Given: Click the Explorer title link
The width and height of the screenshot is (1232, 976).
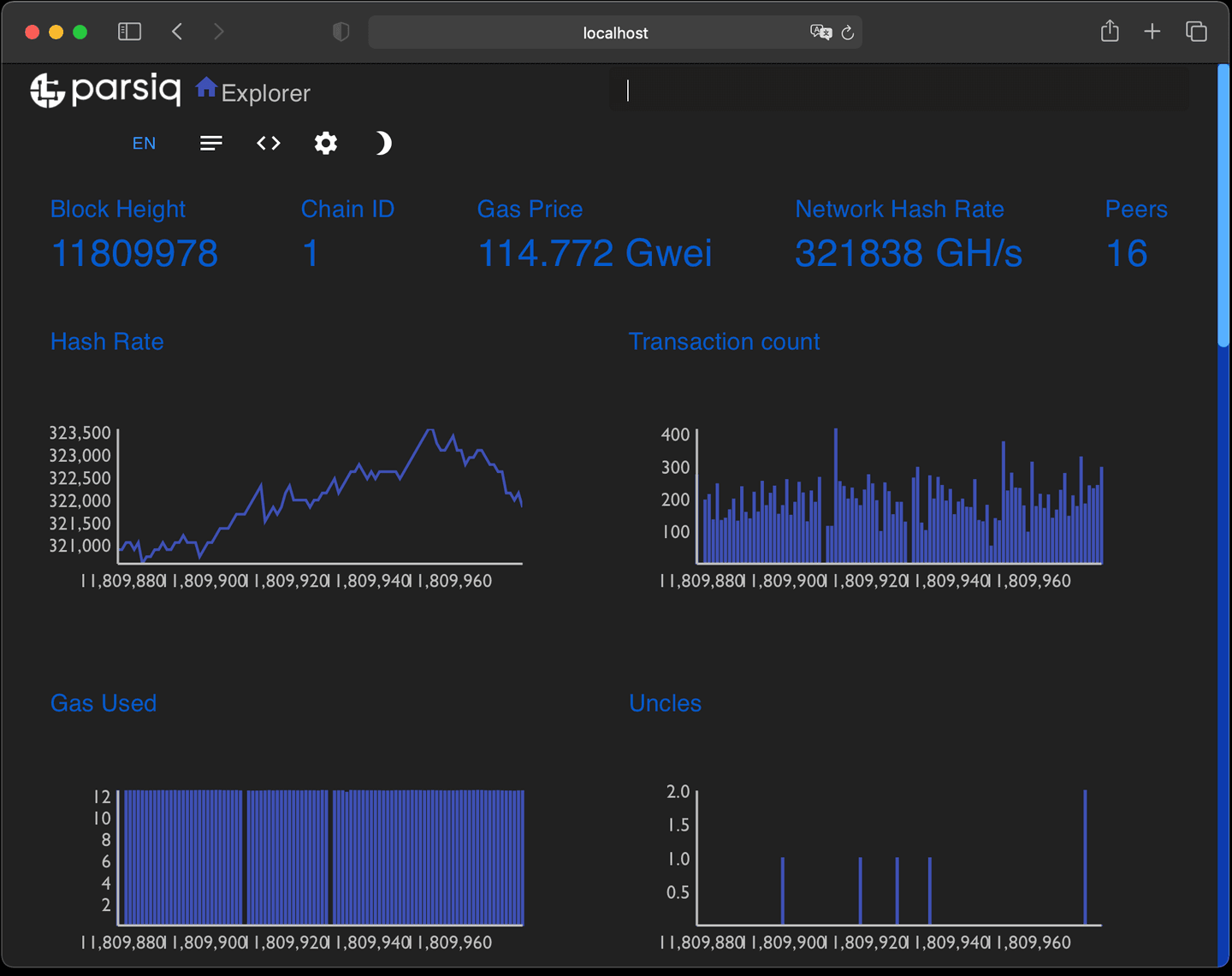Looking at the screenshot, I should 265,93.
